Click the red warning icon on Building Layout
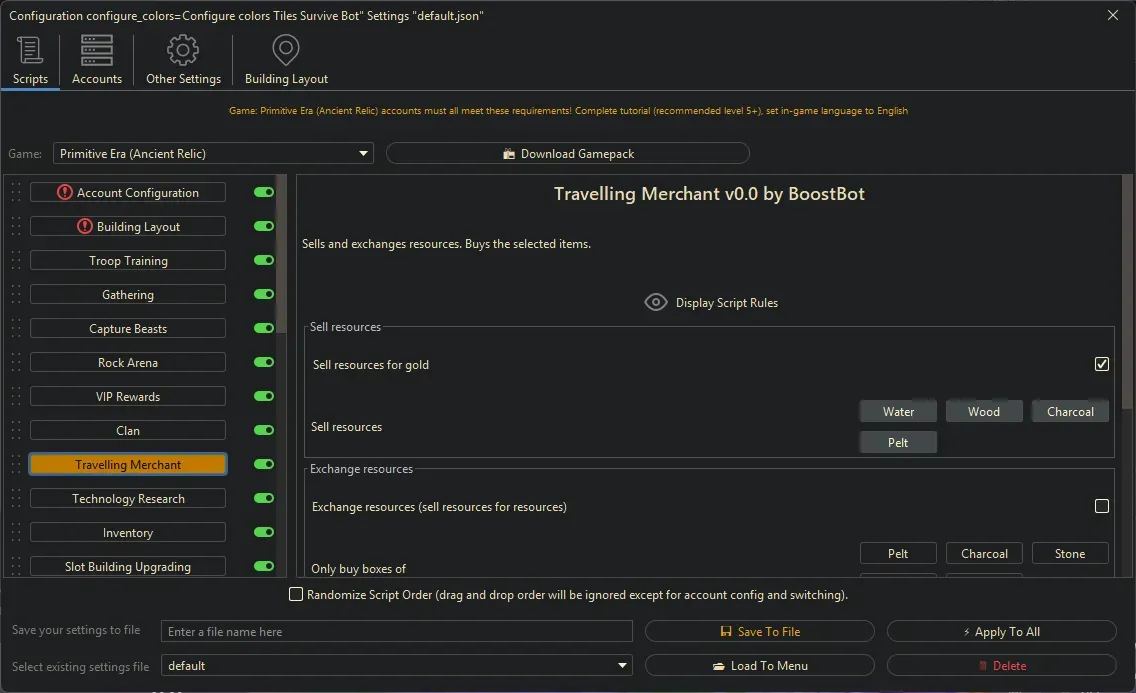1136x693 pixels. coord(85,226)
